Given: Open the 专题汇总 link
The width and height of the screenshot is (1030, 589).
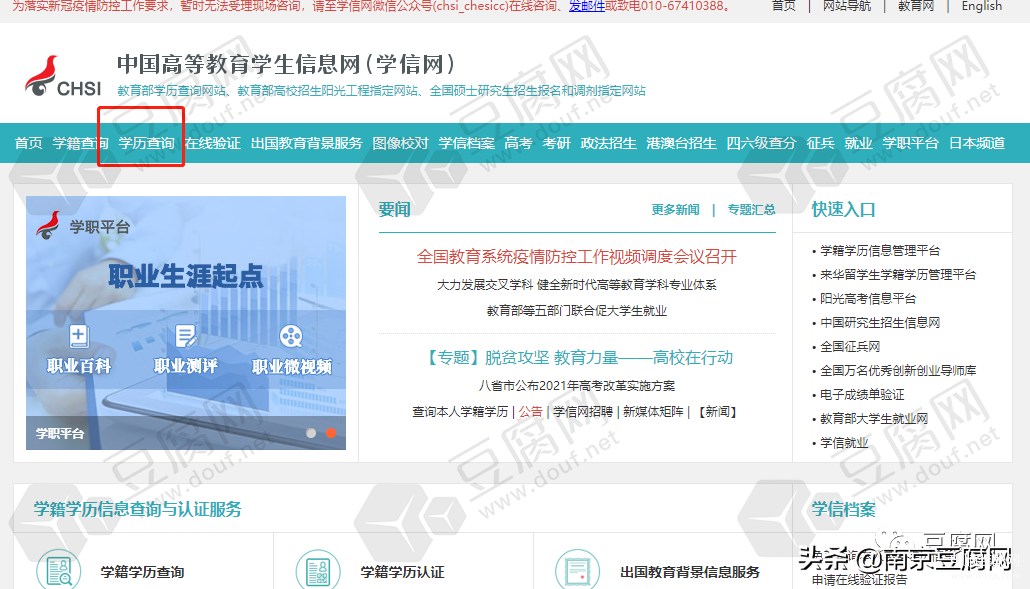Looking at the screenshot, I should coord(751,209).
